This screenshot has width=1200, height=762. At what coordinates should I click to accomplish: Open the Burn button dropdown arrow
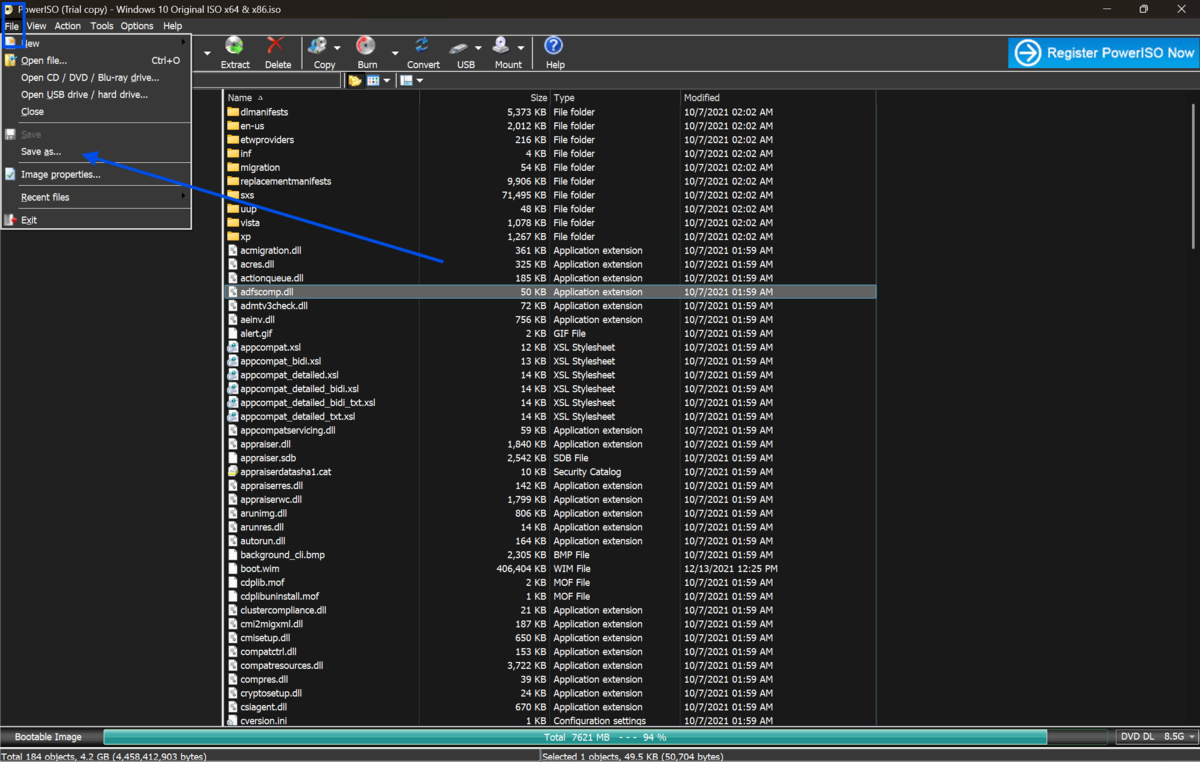tap(395, 53)
